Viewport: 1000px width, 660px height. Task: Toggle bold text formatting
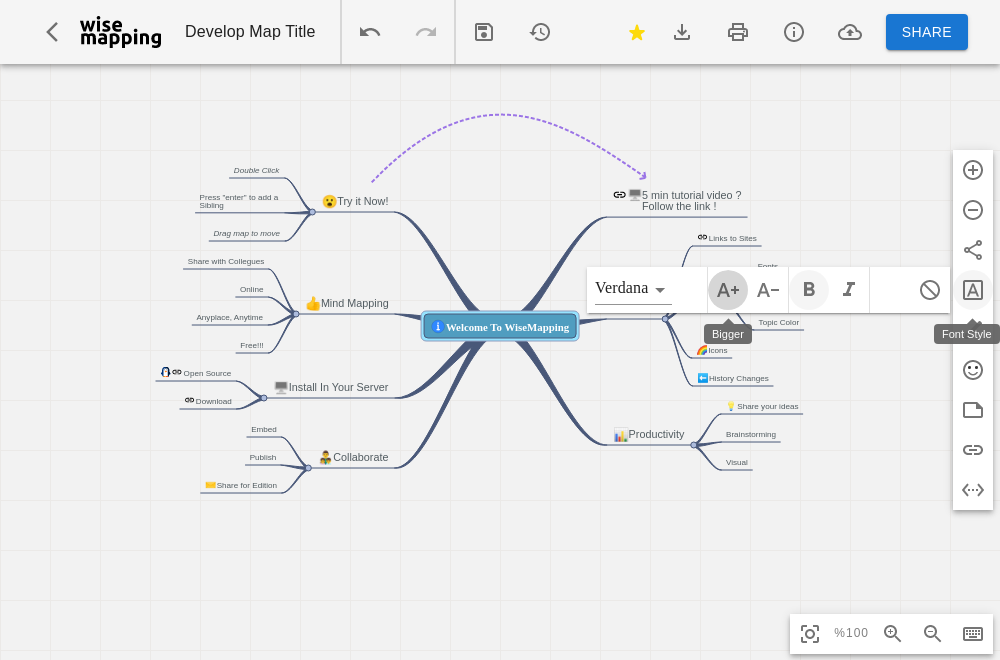(x=809, y=290)
